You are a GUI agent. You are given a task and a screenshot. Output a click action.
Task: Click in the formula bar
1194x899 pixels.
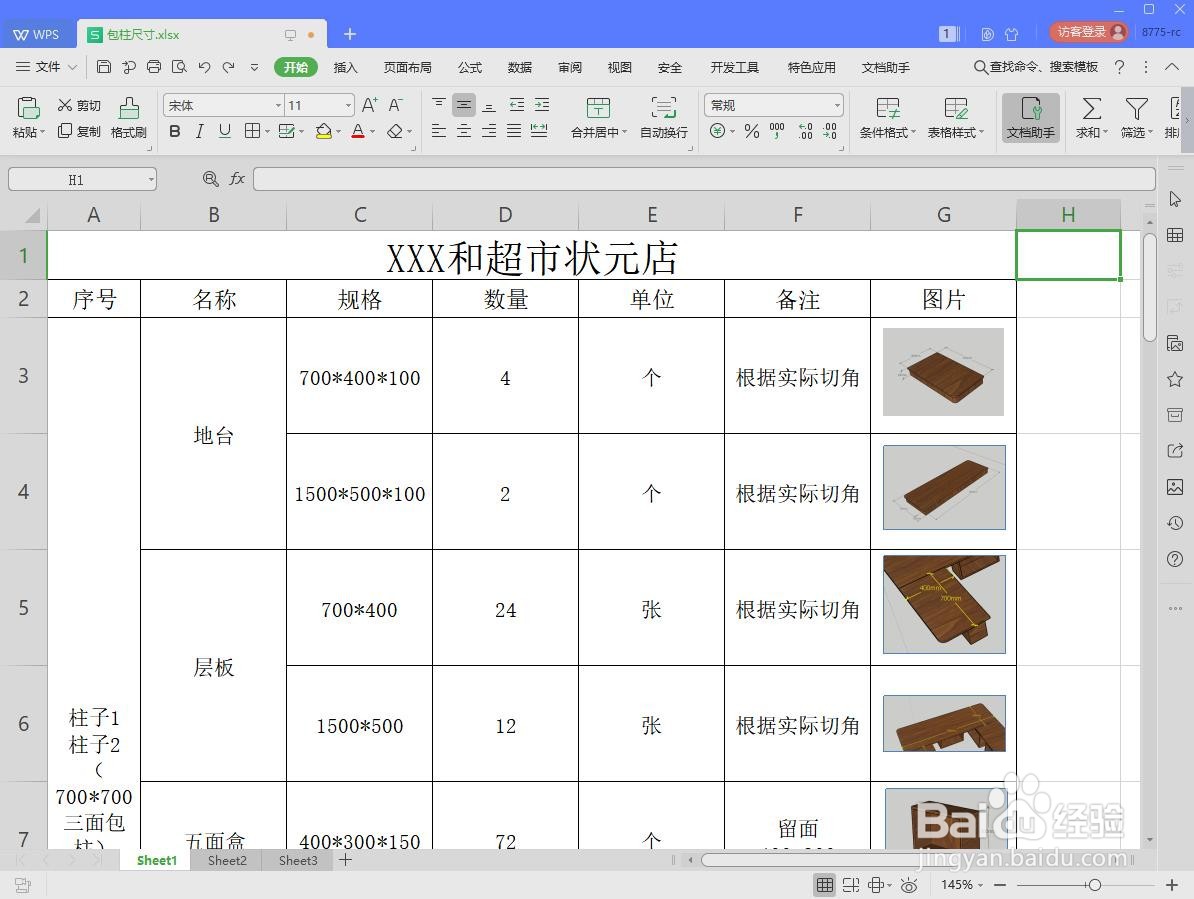tap(704, 179)
